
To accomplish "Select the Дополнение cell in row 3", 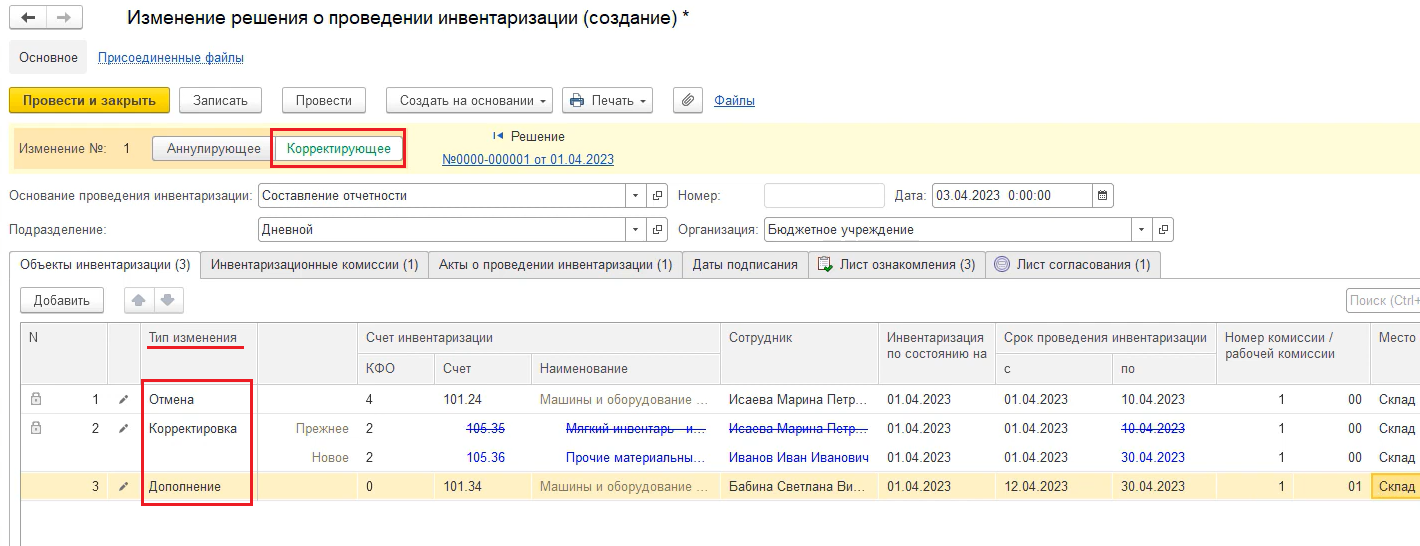I will point(198,487).
